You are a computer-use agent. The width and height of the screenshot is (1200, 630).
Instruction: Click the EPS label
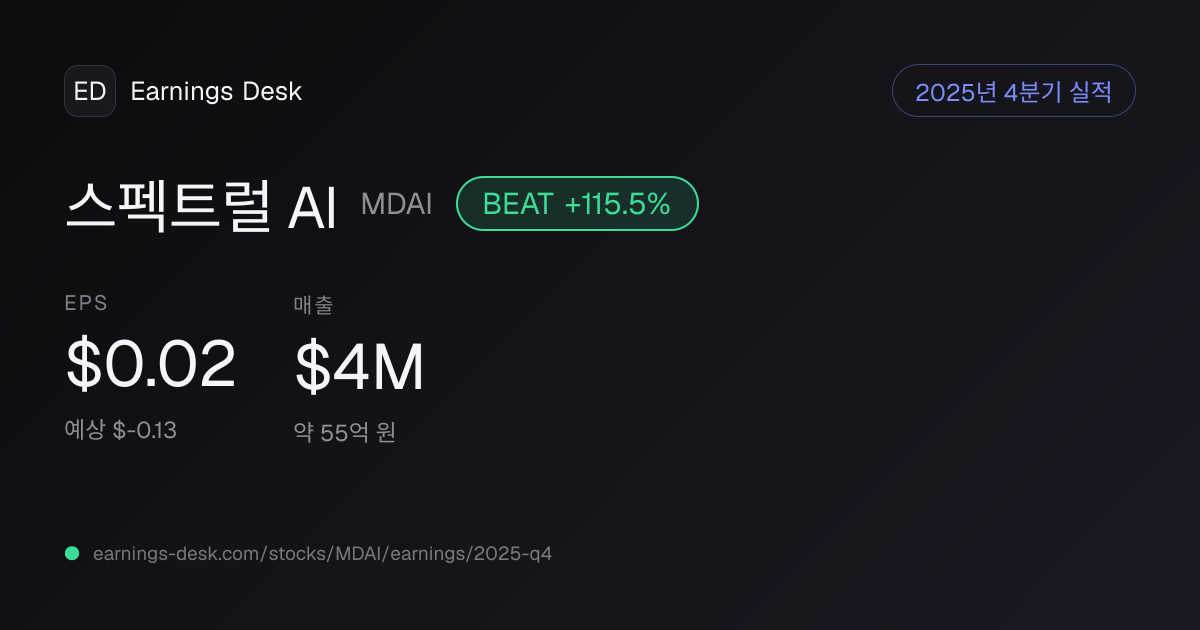[x=86, y=304]
